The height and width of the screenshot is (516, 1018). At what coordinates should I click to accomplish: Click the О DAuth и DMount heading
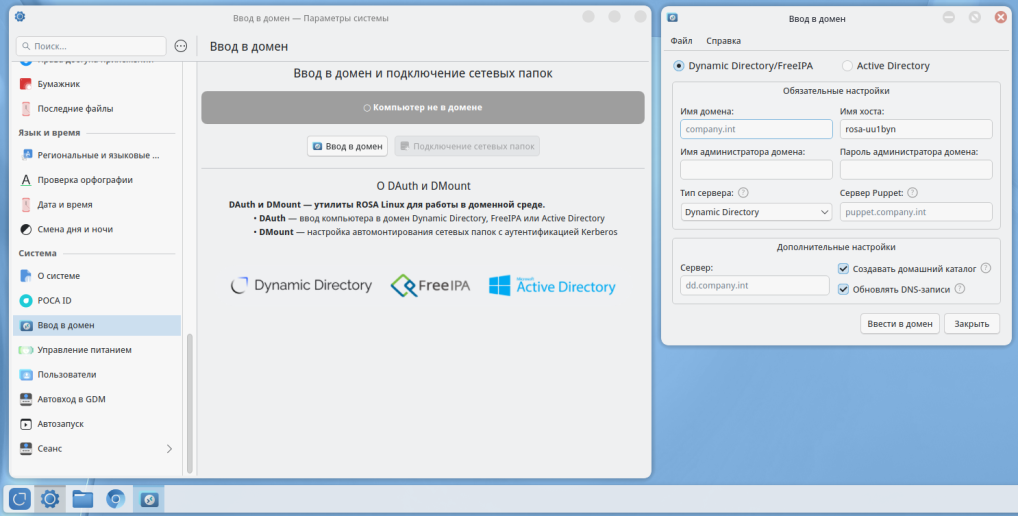coord(423,186)
